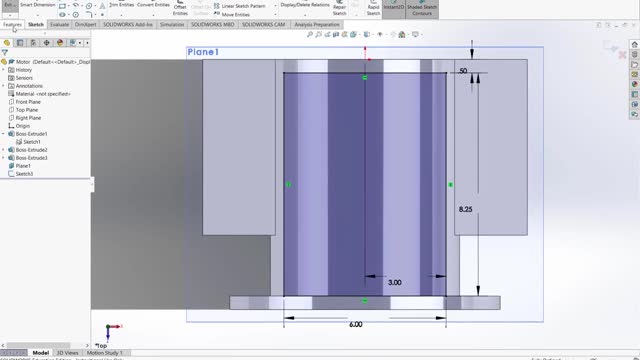This screenshot has width=640, height=360.
Task: Select the Sketch Fillet tool
Action: click(x=89, y=15)
